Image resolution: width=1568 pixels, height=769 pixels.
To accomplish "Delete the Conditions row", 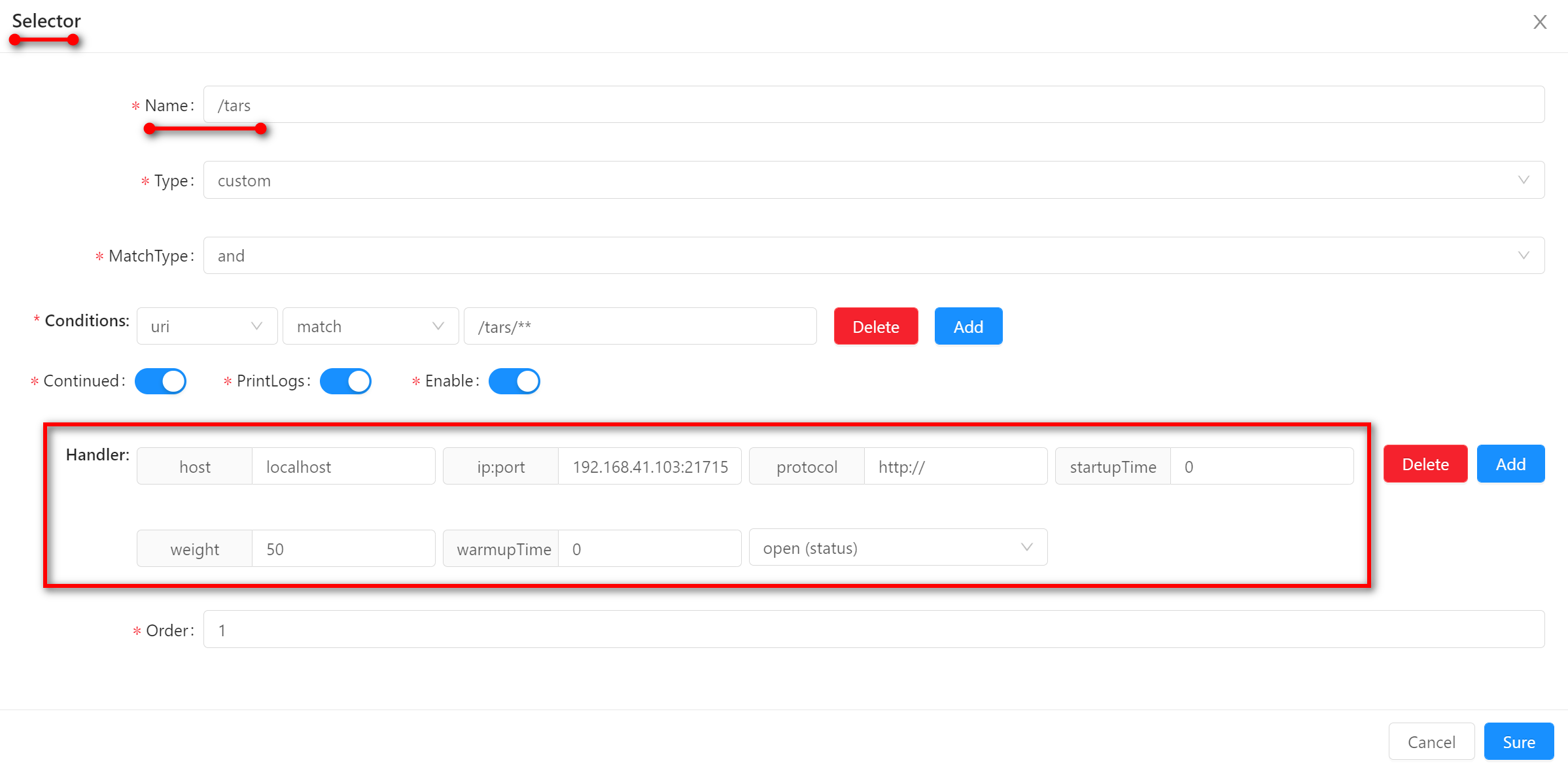I will (x=875, y=326).
